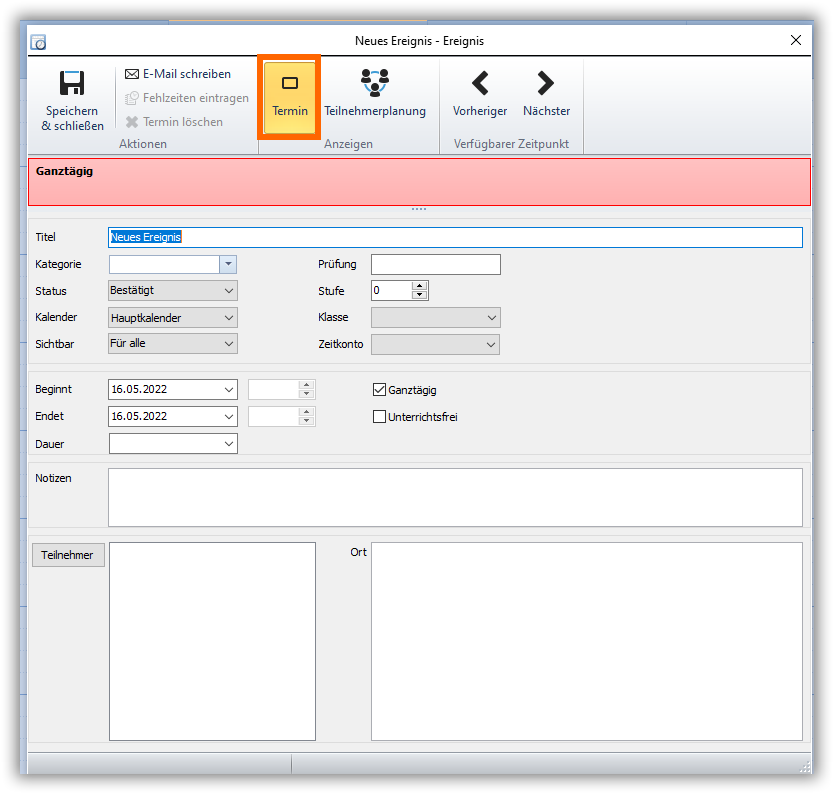Viewport: 834px width, 794px height.
Task: Expand the Dauer dropdown
Action: coord(229,443)
